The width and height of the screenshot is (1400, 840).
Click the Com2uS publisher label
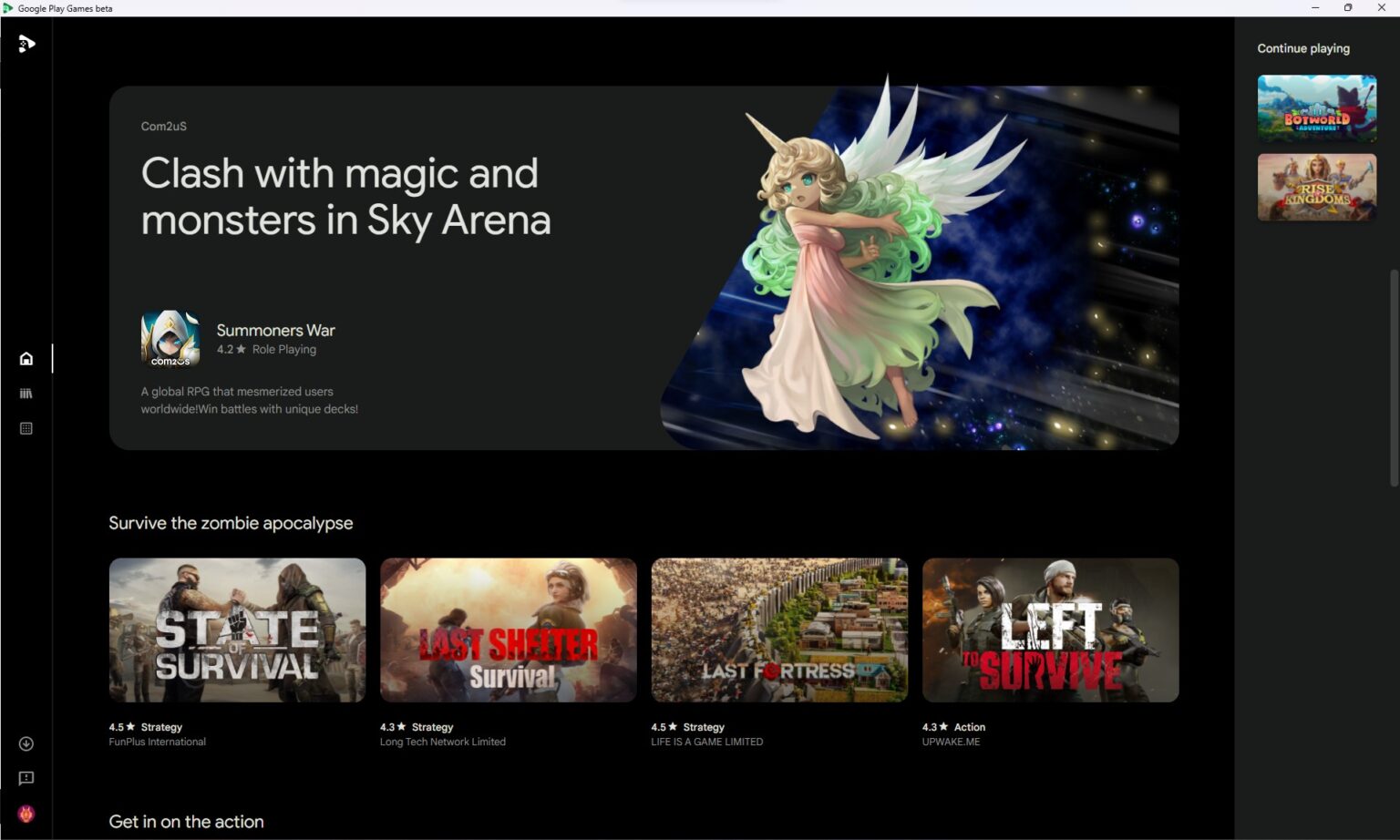tap(164, 126)
